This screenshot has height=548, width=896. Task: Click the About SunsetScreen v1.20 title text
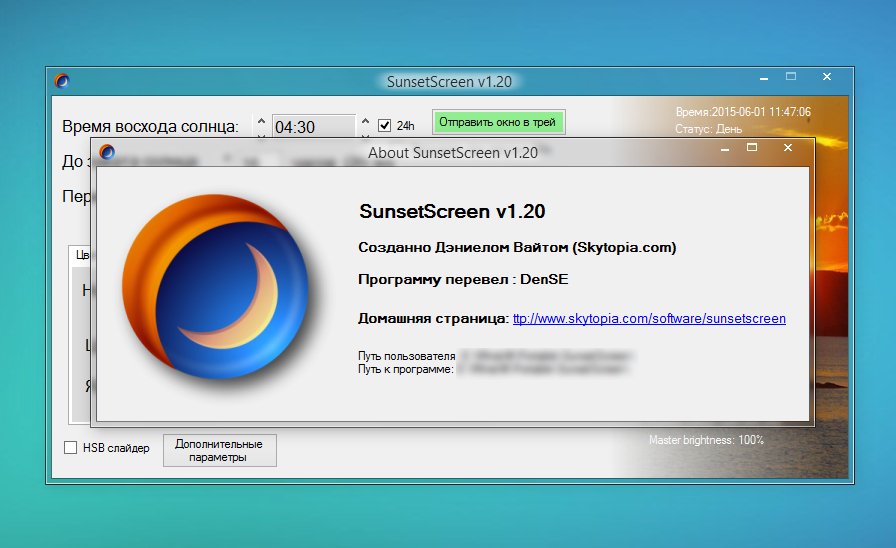453,153
